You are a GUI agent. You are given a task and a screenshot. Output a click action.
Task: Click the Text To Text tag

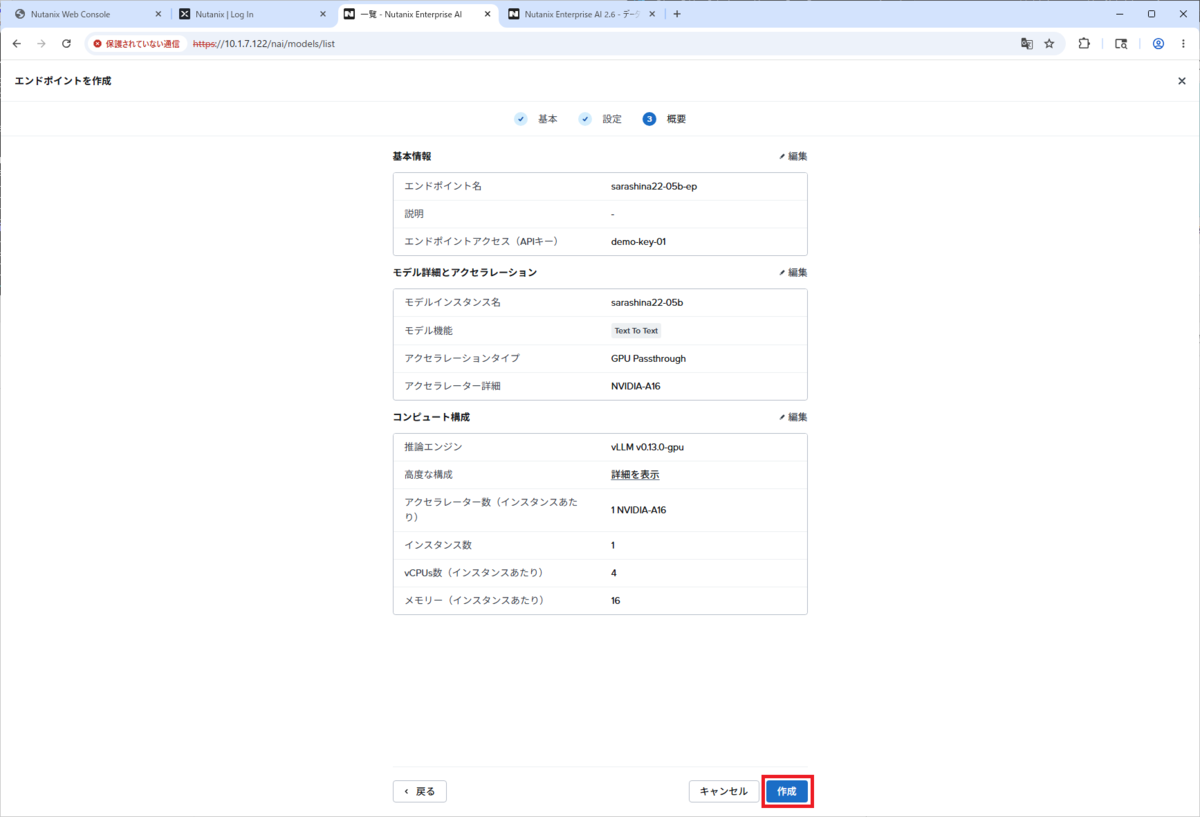(x=636, y=331)
